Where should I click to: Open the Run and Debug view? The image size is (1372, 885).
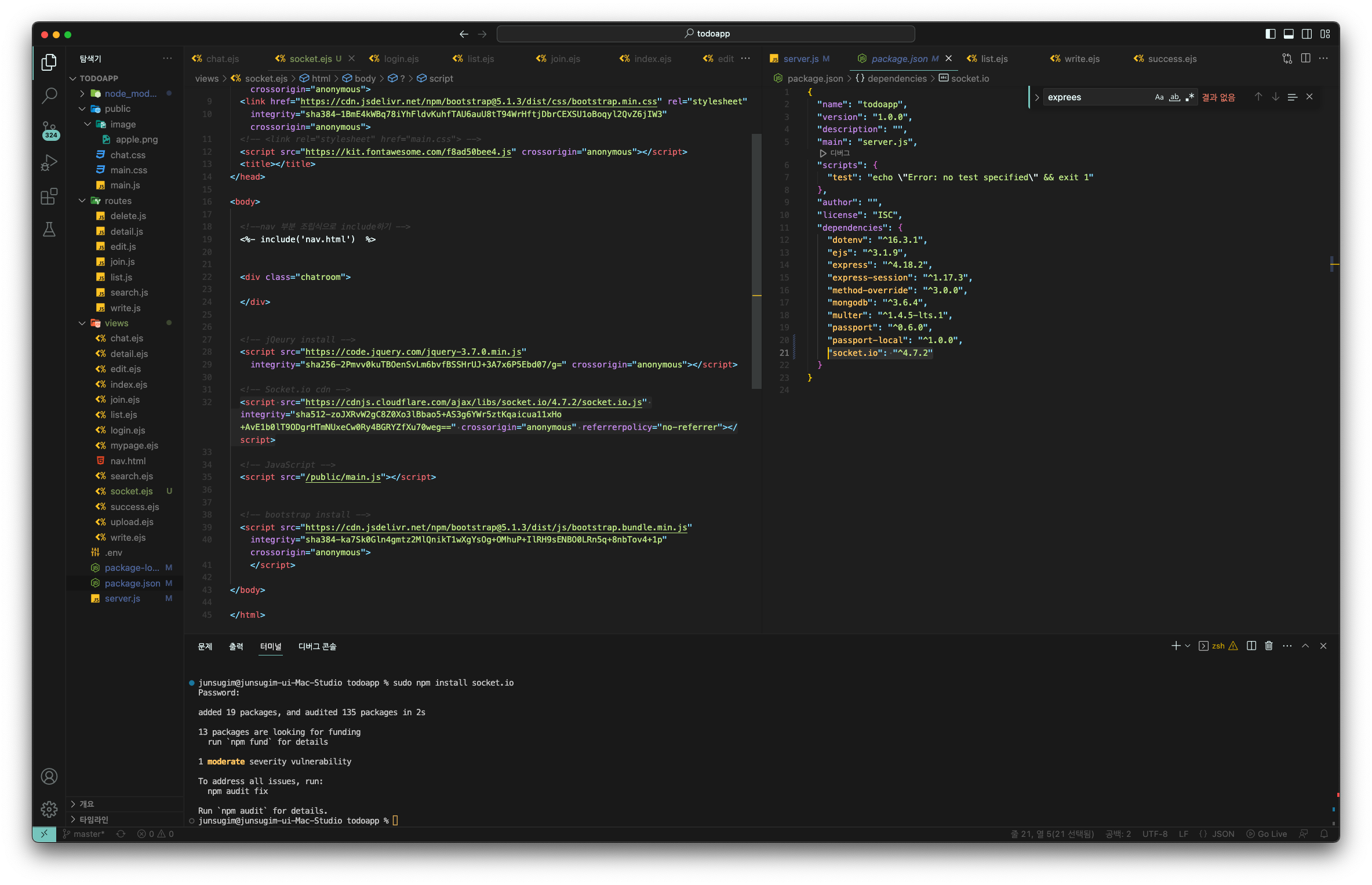point(49,163)
